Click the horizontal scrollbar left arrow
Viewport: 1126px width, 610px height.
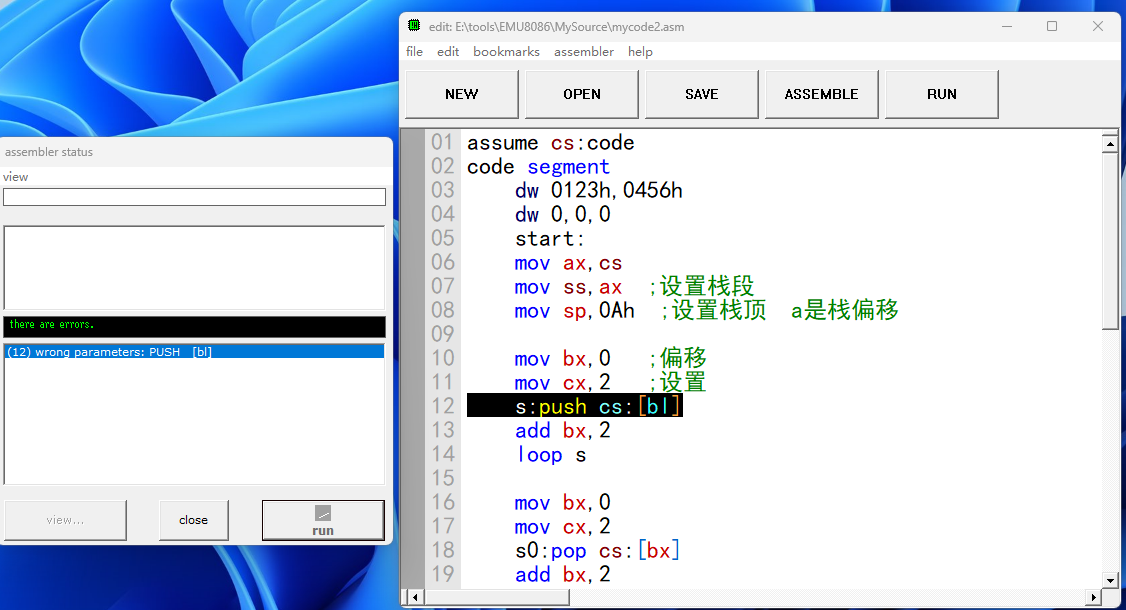point(415,597)
